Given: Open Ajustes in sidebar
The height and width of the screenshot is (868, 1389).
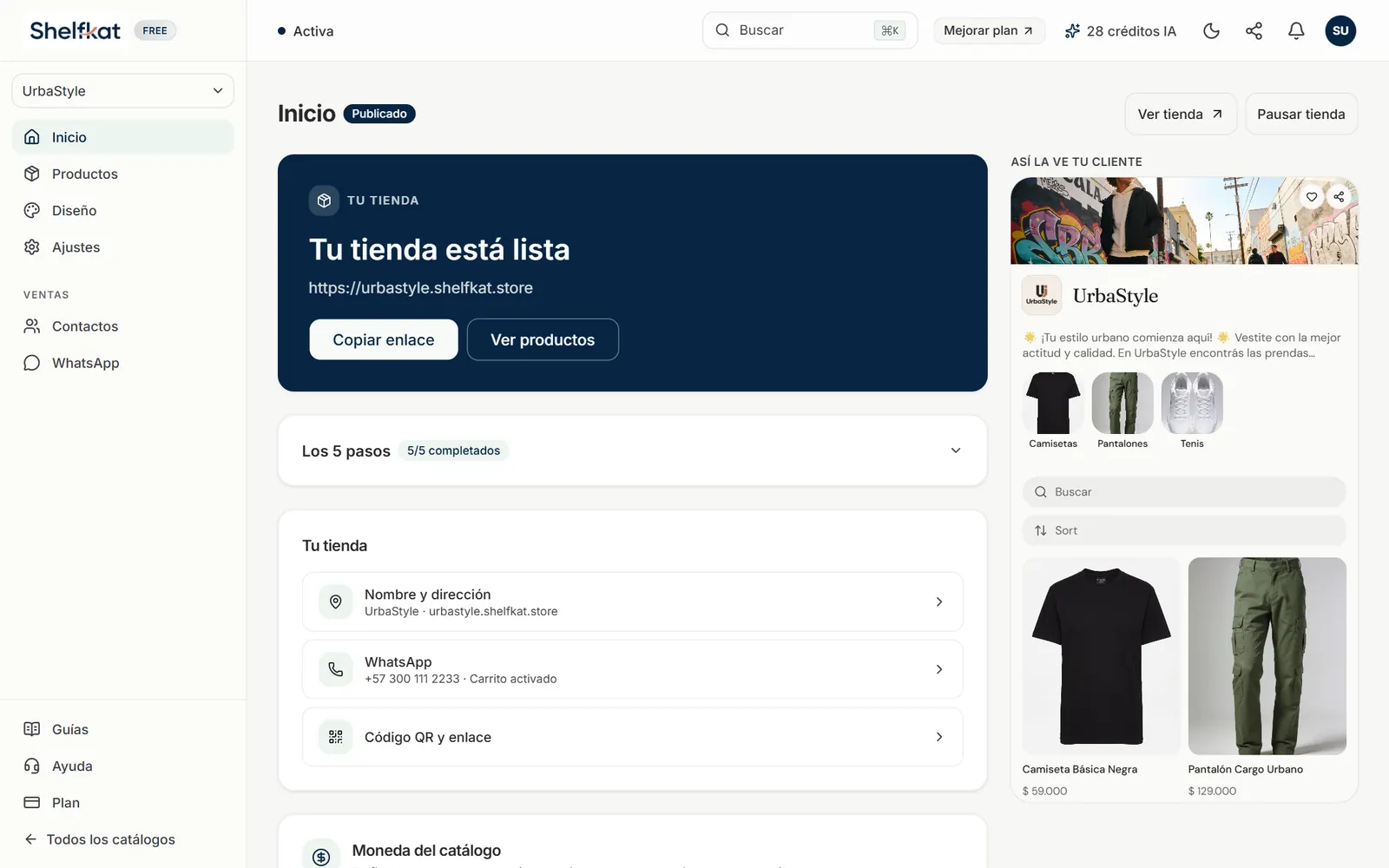Looking at the screenshot, I should tap(122, 247).
